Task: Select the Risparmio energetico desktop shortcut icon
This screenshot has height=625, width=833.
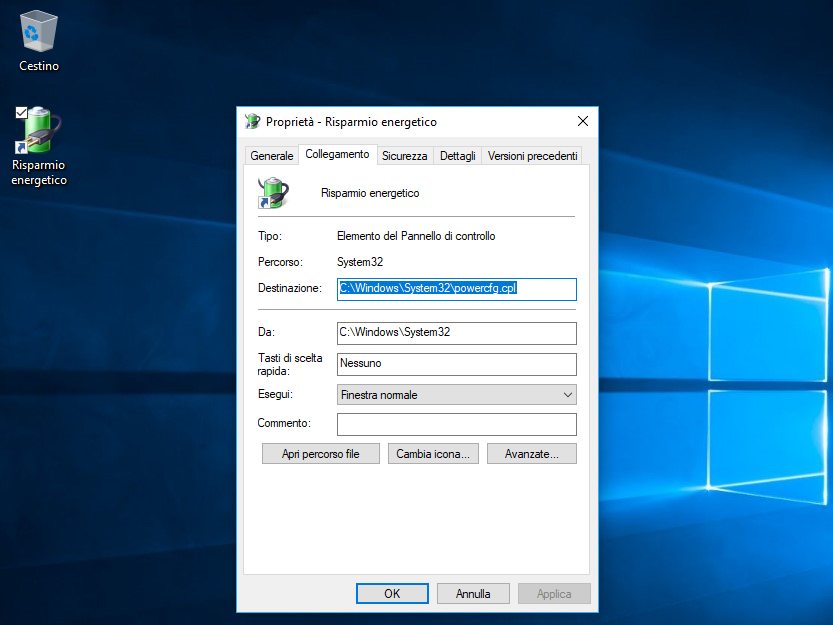Action: pos(39,131)
